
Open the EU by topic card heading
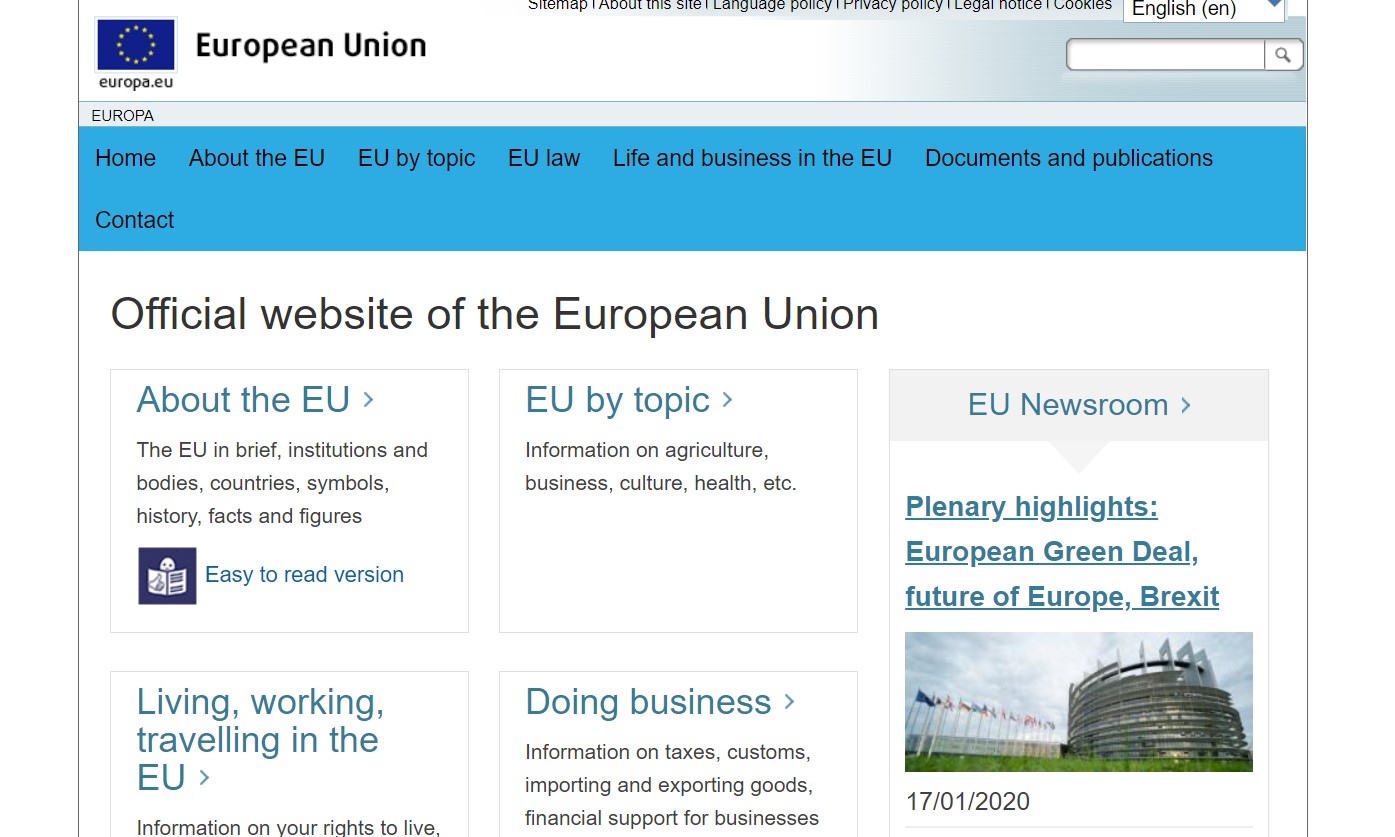click(629, 400)
